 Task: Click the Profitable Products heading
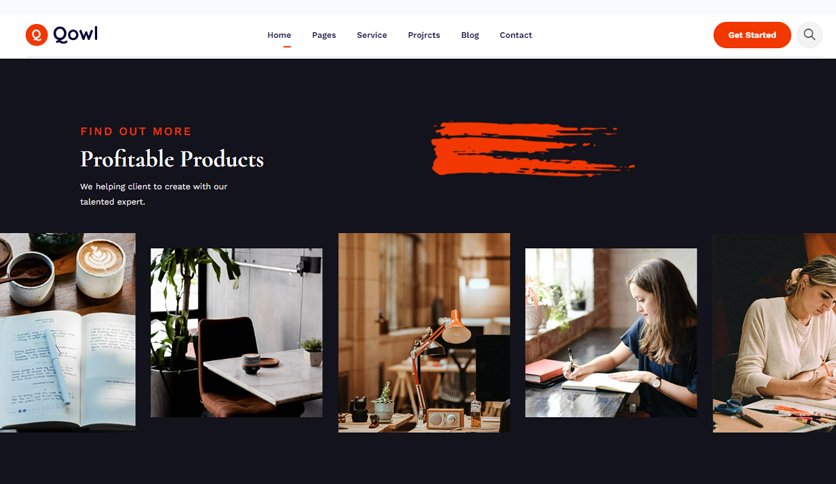pos(172,159)
